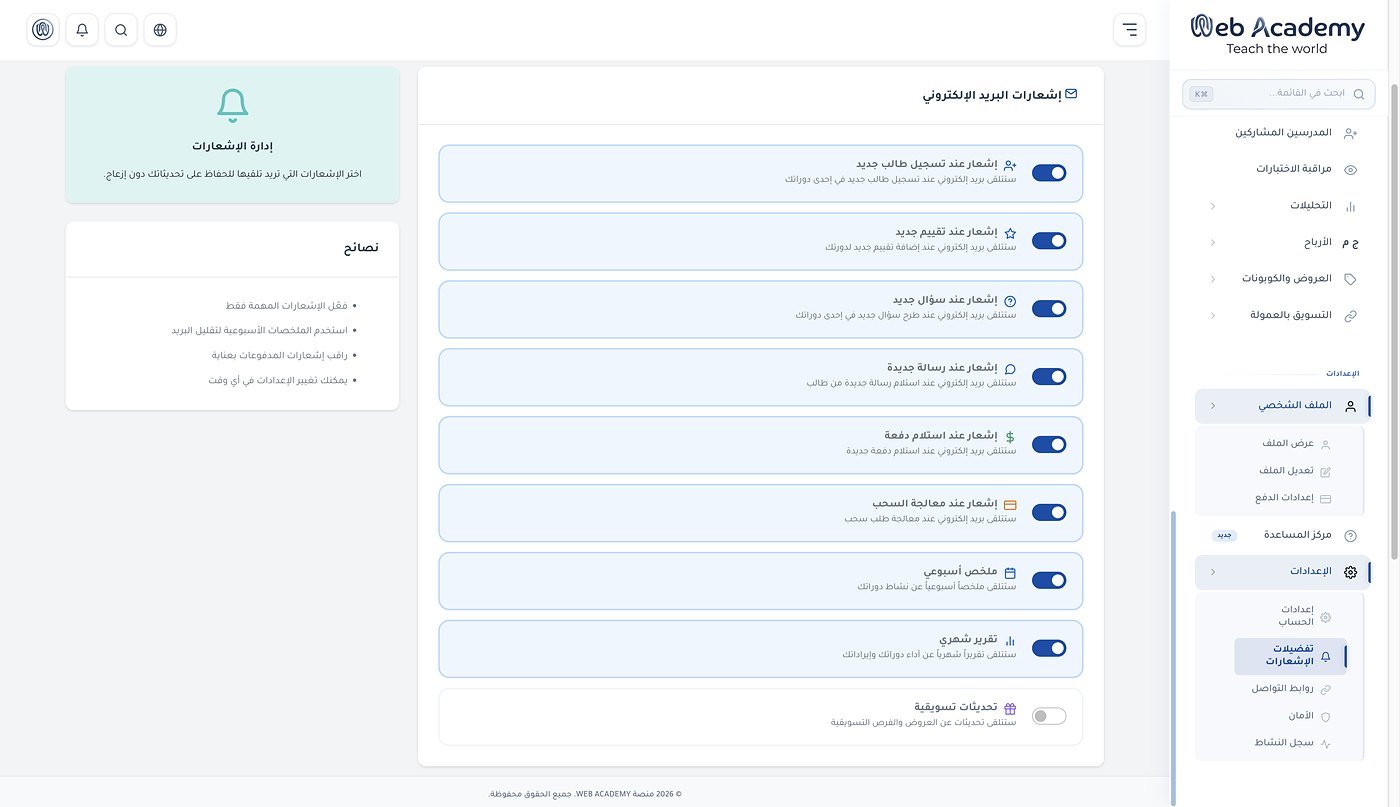The image size is (1400, 807).
Task: Open إعدادات الدفع in the profile submenu
Action: coord(1290,498)
